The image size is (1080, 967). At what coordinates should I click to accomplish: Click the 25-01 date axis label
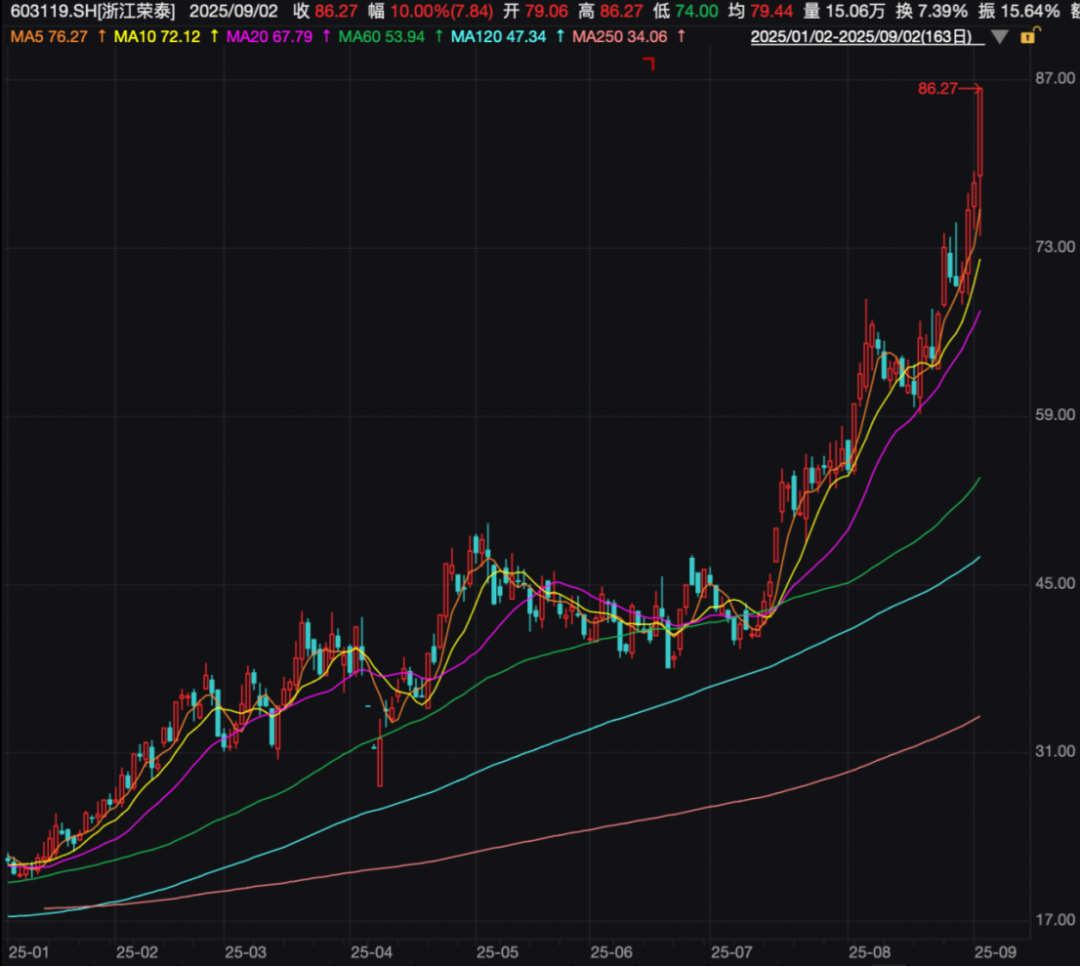coord(29,953)
